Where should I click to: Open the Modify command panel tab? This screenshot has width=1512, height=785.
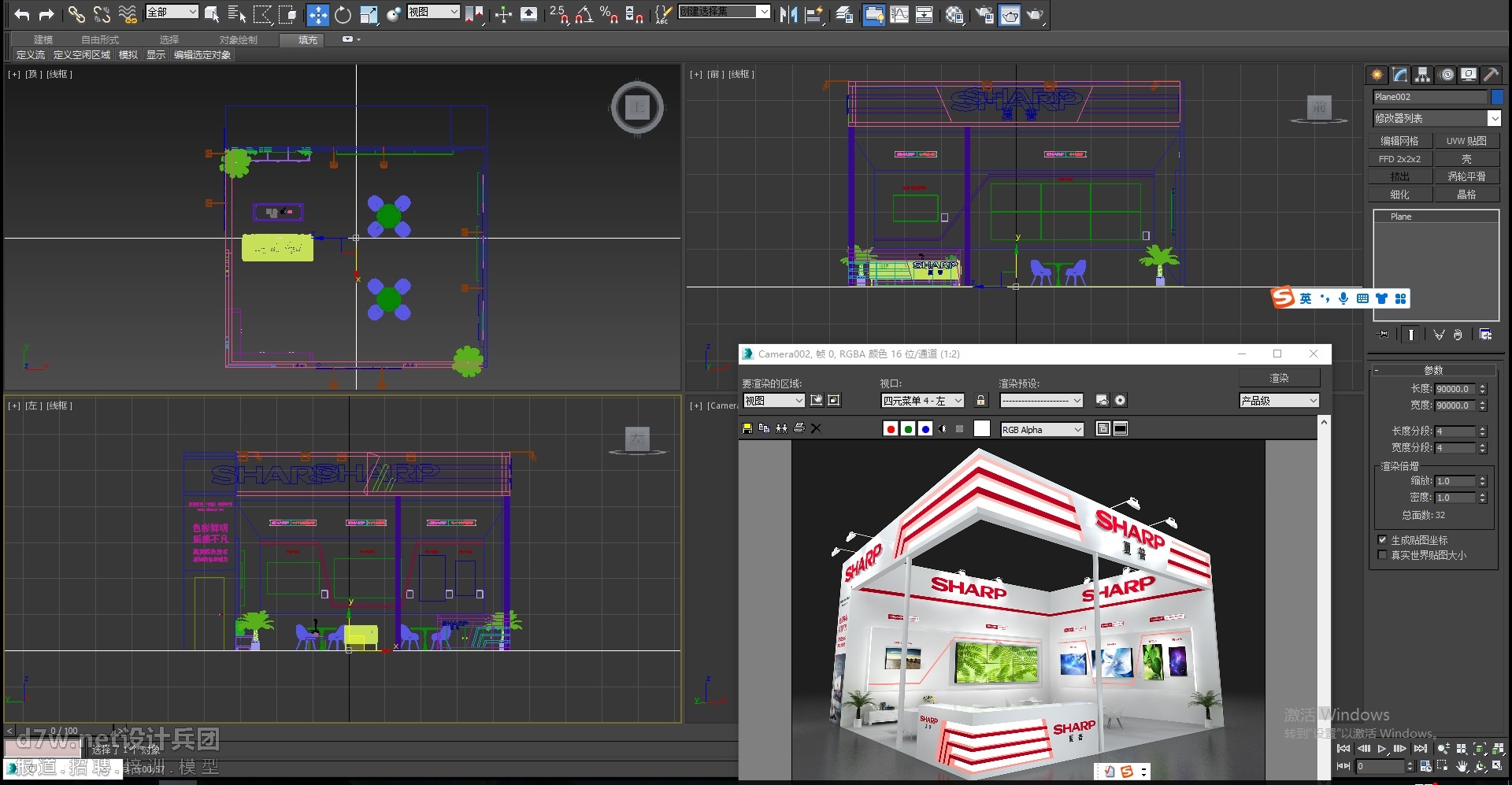pyautogui.click(x=1400, y=75)
